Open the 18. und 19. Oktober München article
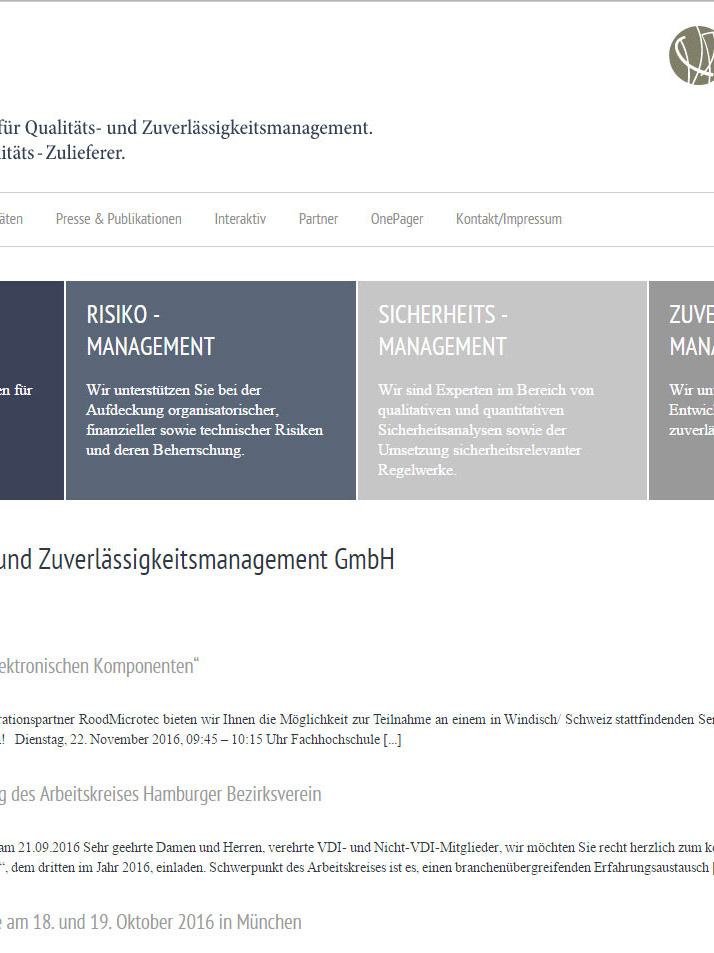The height and width of the screenshot is (953, 714). 151,923
